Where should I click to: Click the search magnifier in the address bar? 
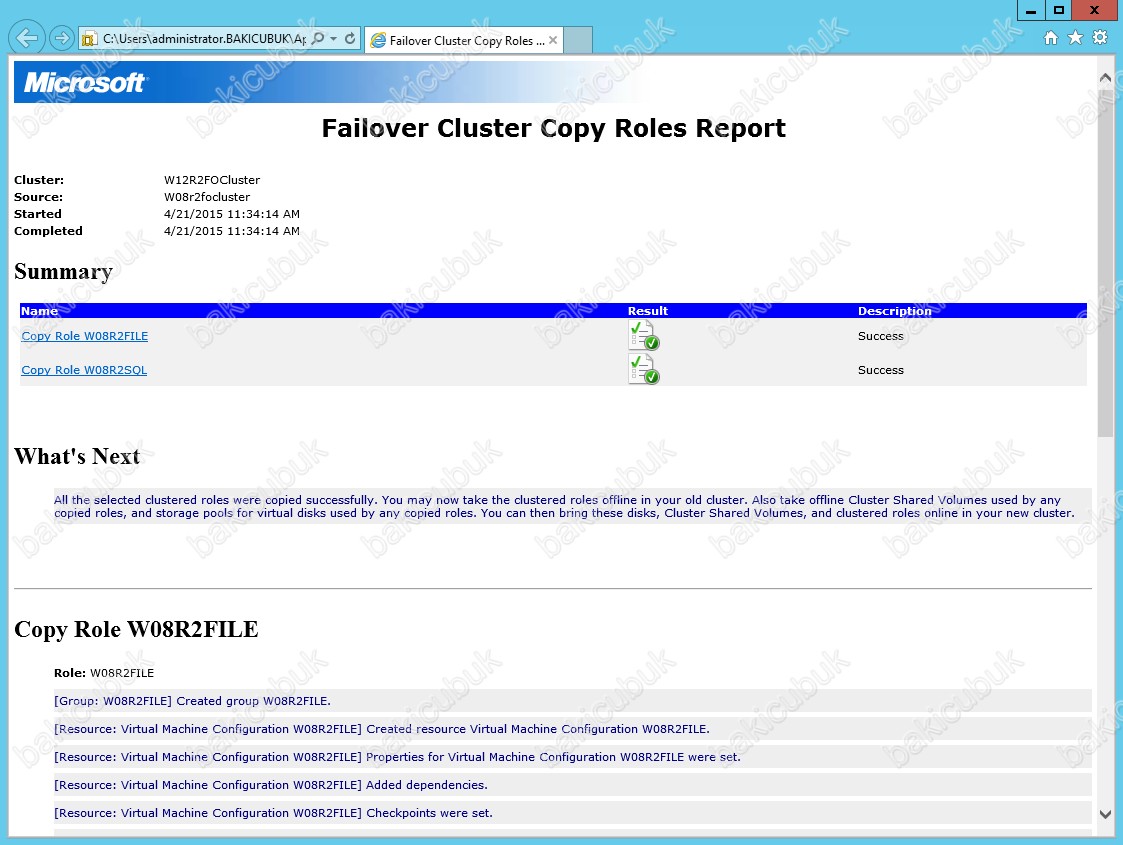point(318,39)
